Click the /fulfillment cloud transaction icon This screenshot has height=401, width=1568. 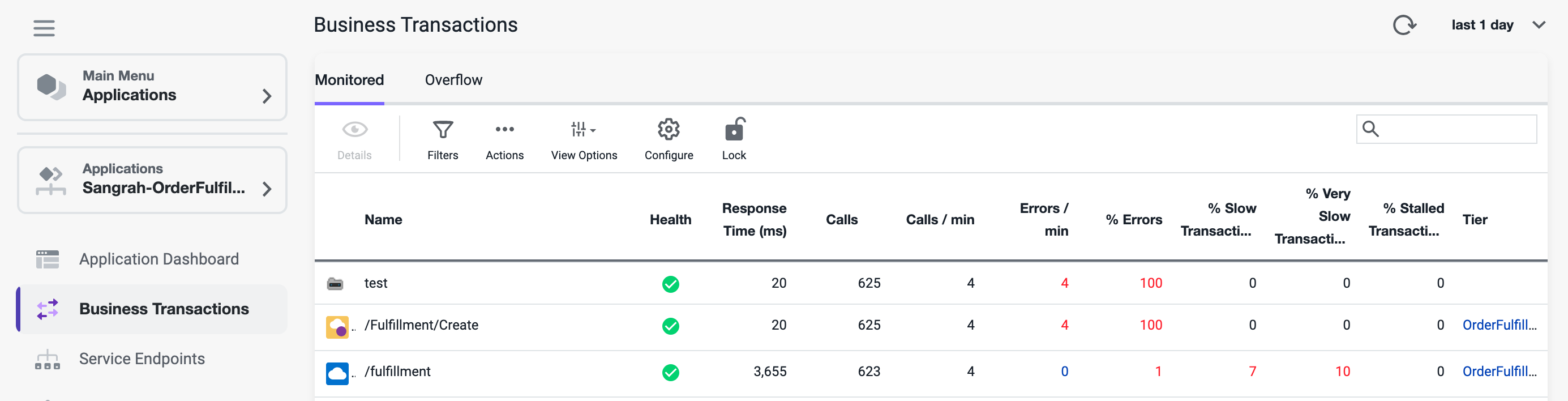(x=337, y=373)
